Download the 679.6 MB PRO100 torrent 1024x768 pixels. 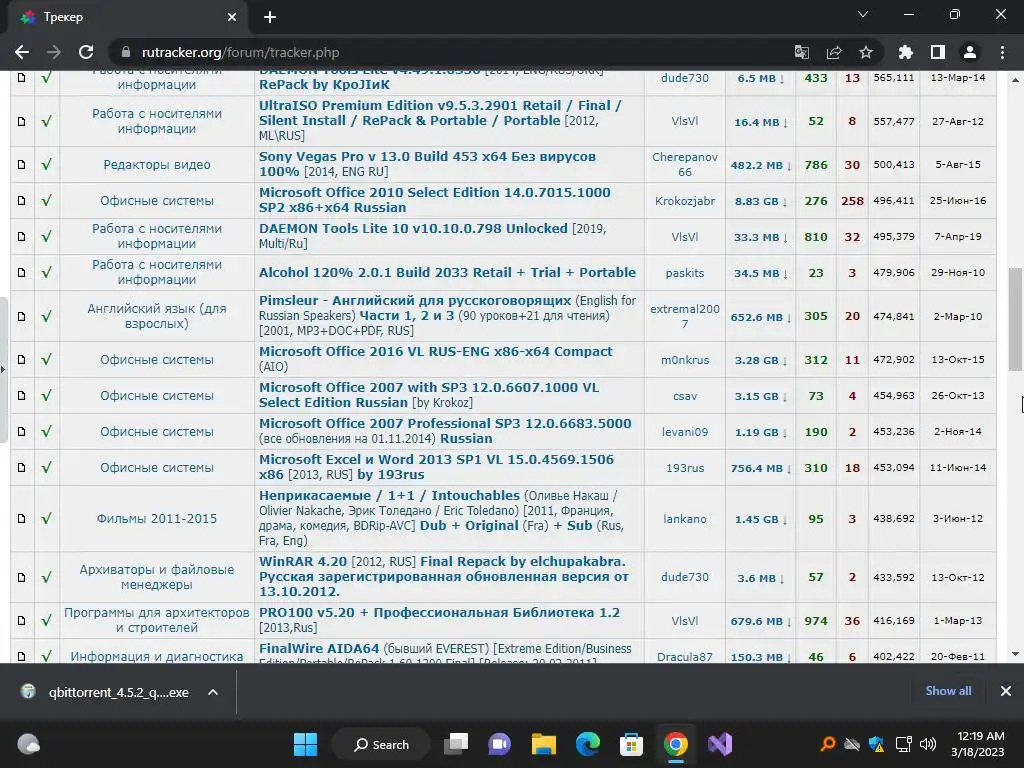(761, 621)
